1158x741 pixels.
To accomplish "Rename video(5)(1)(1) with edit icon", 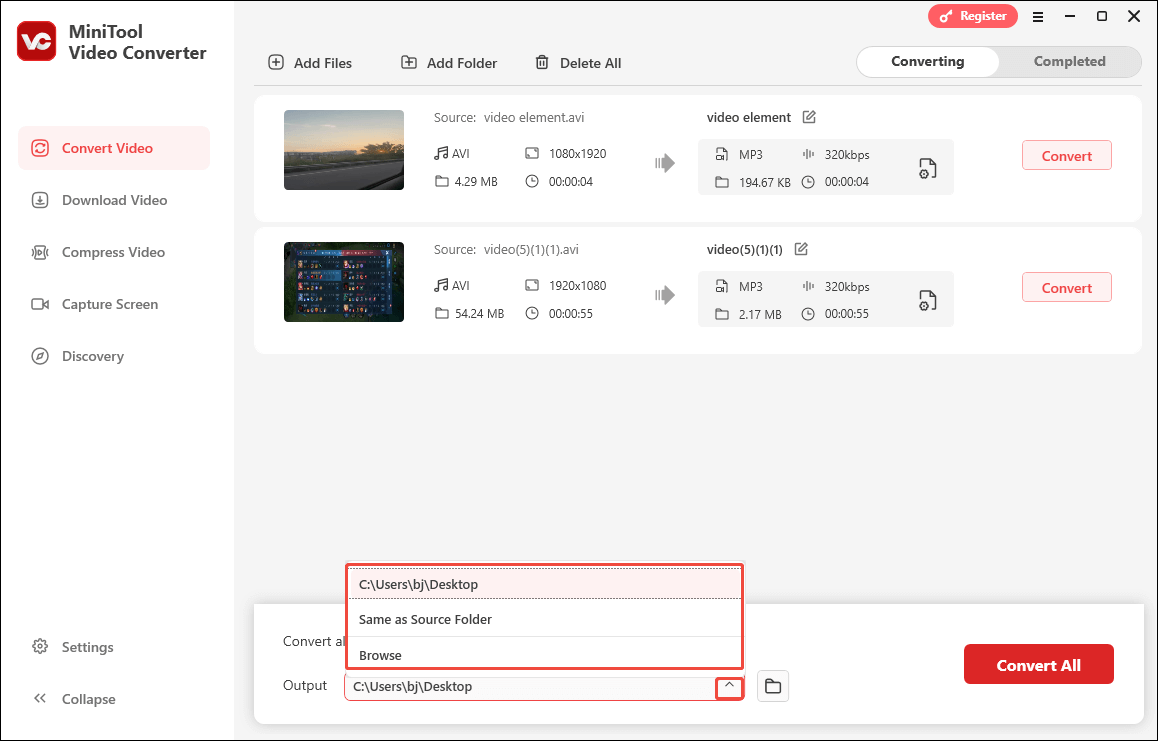I will (801, 249).
